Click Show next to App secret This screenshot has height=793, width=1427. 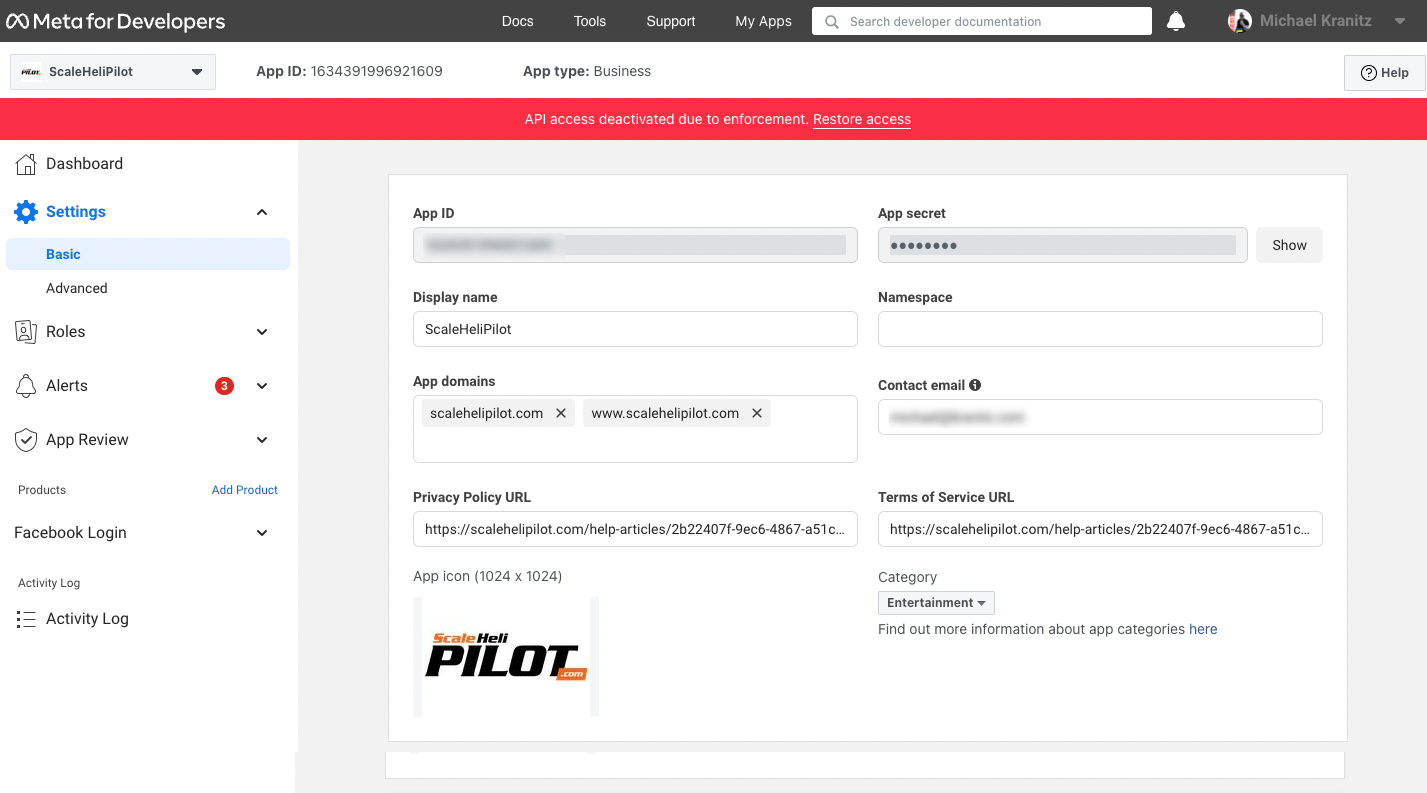pyautogui.click(x=1289, y=245)
